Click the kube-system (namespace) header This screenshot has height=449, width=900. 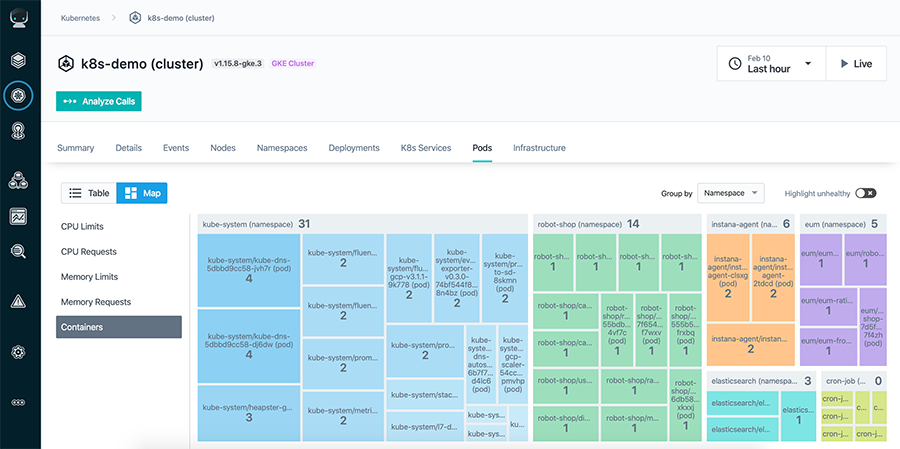tap(363, 224)
